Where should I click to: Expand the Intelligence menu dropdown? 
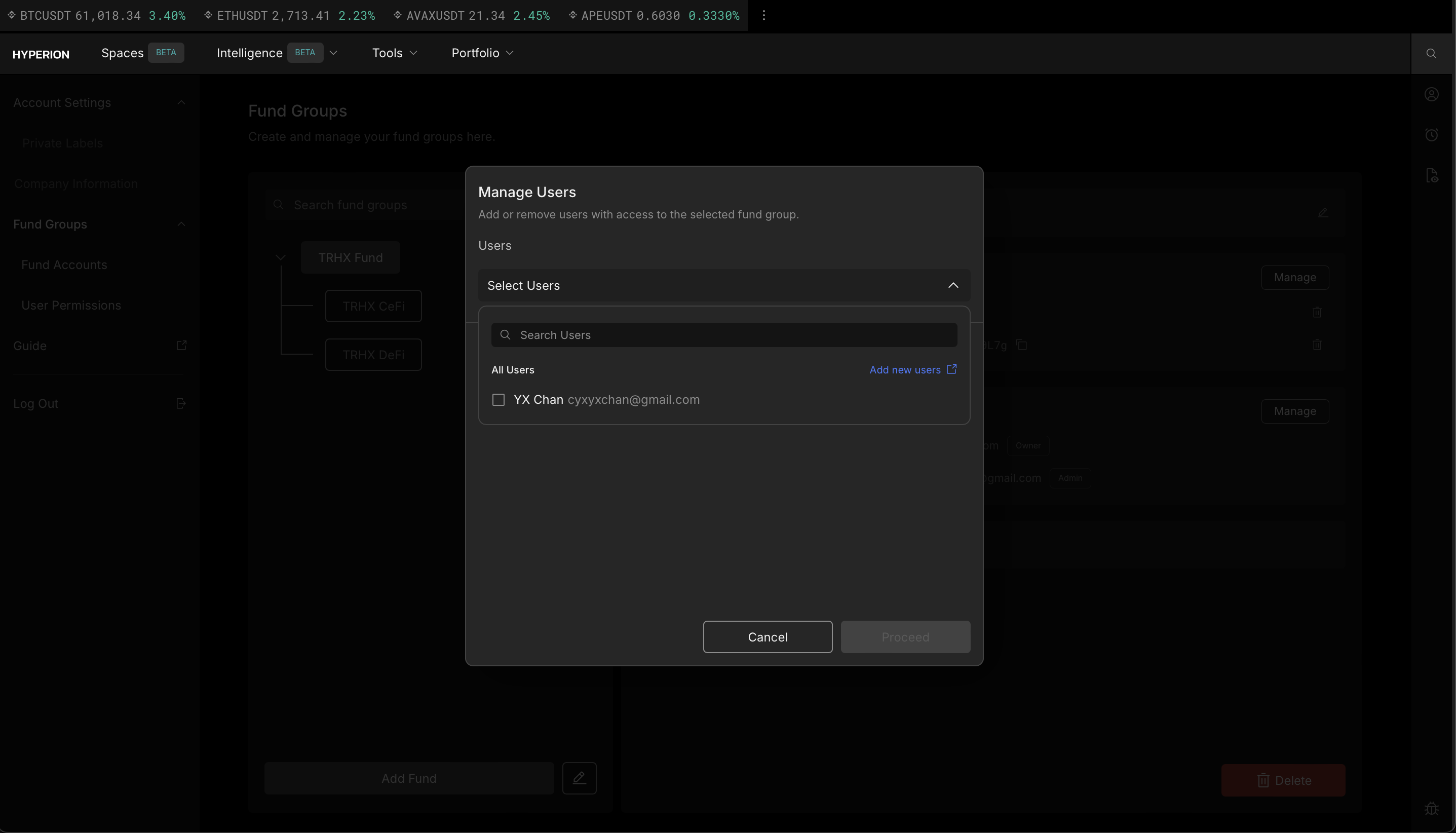[x=333, y=53]
